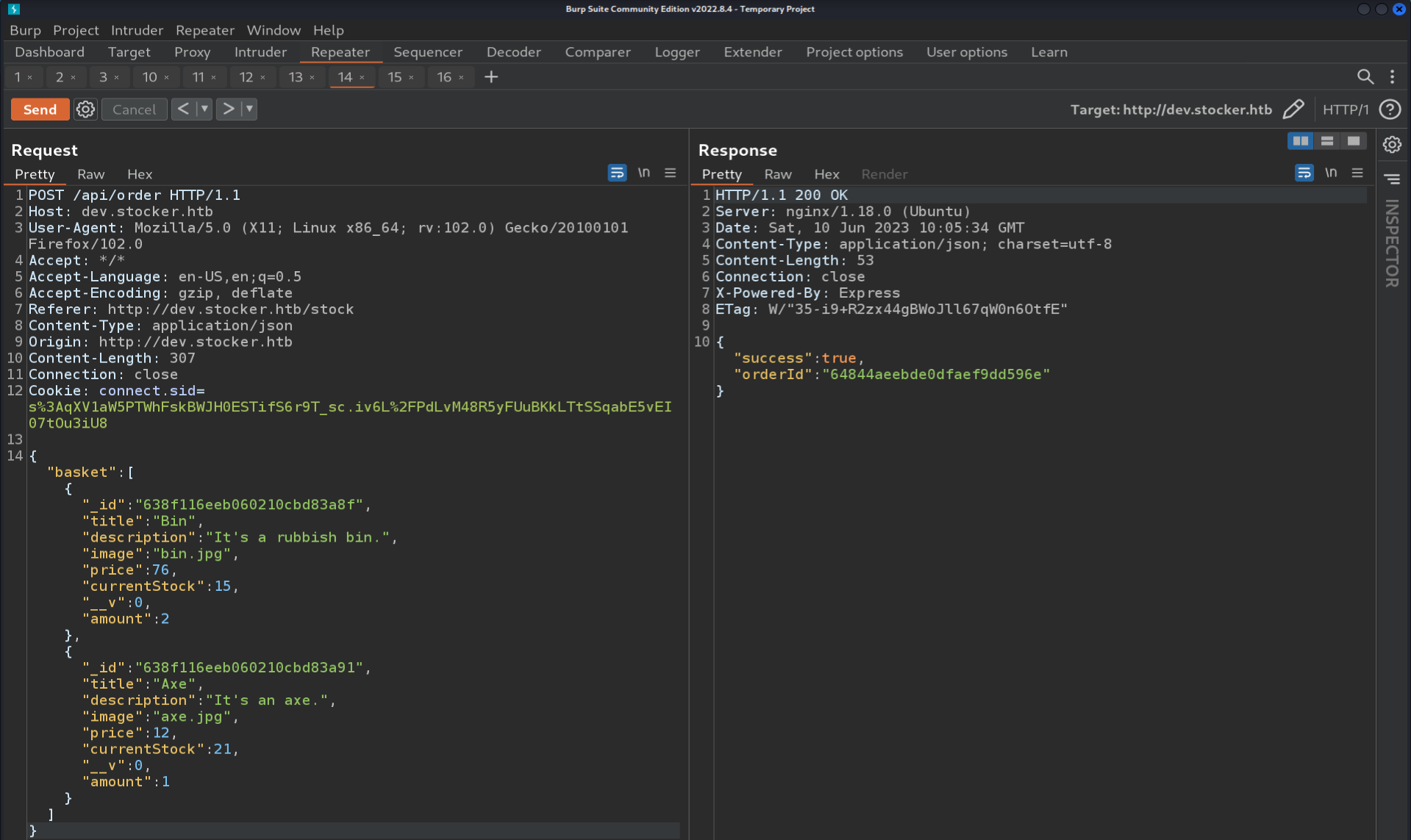Expand the previous-history dropdown arrow

coord(204,109)
